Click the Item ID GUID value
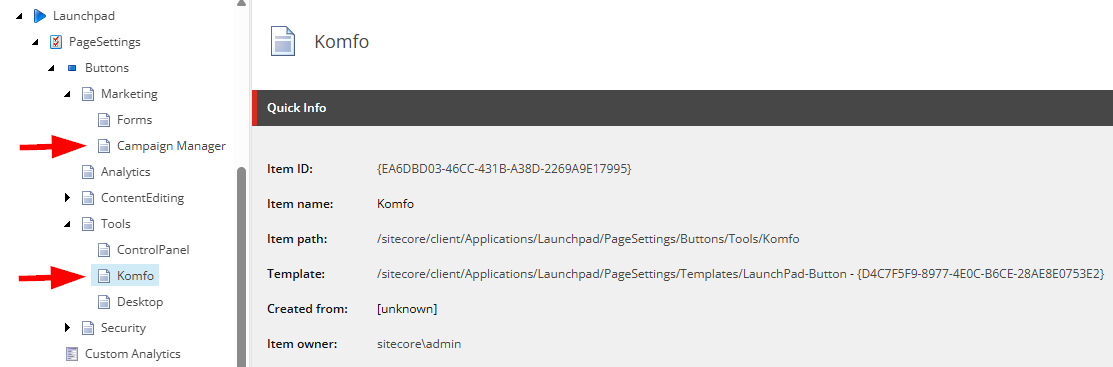Screen dimensions: 1113x367 click(504, 169)
